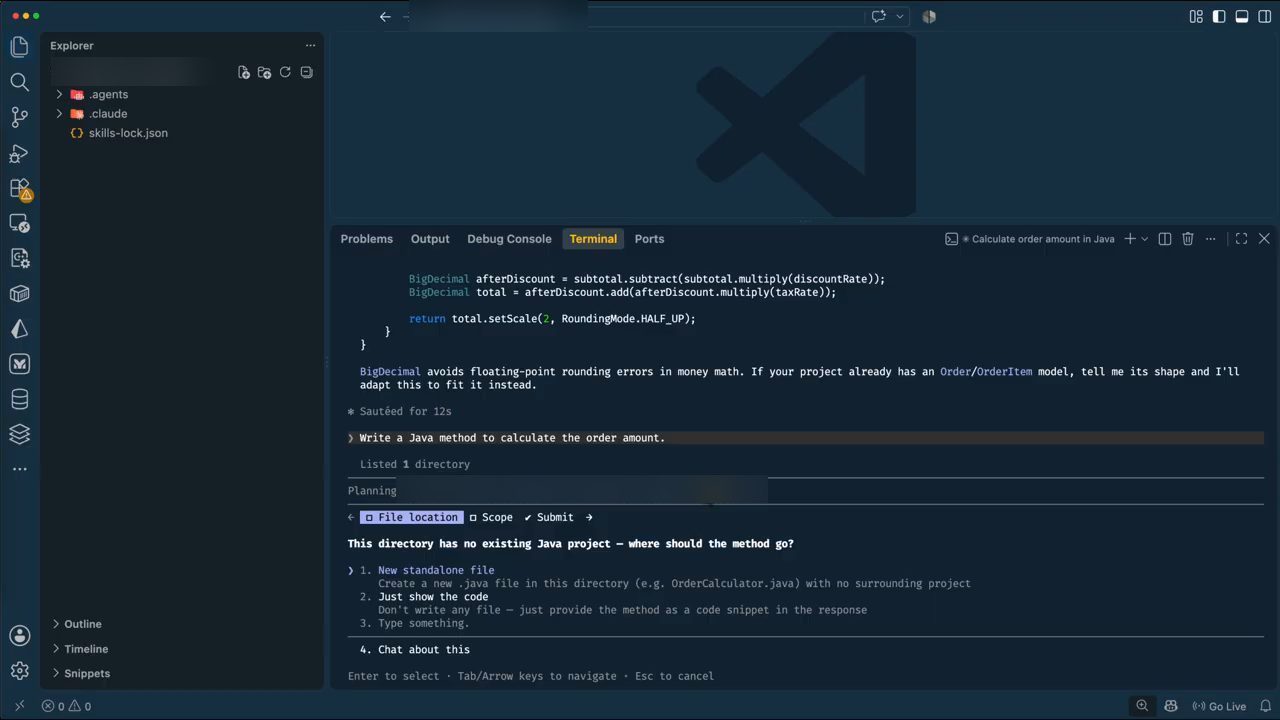
Task: Toggle the primary side bar layout button
Action: [1218, 16]
